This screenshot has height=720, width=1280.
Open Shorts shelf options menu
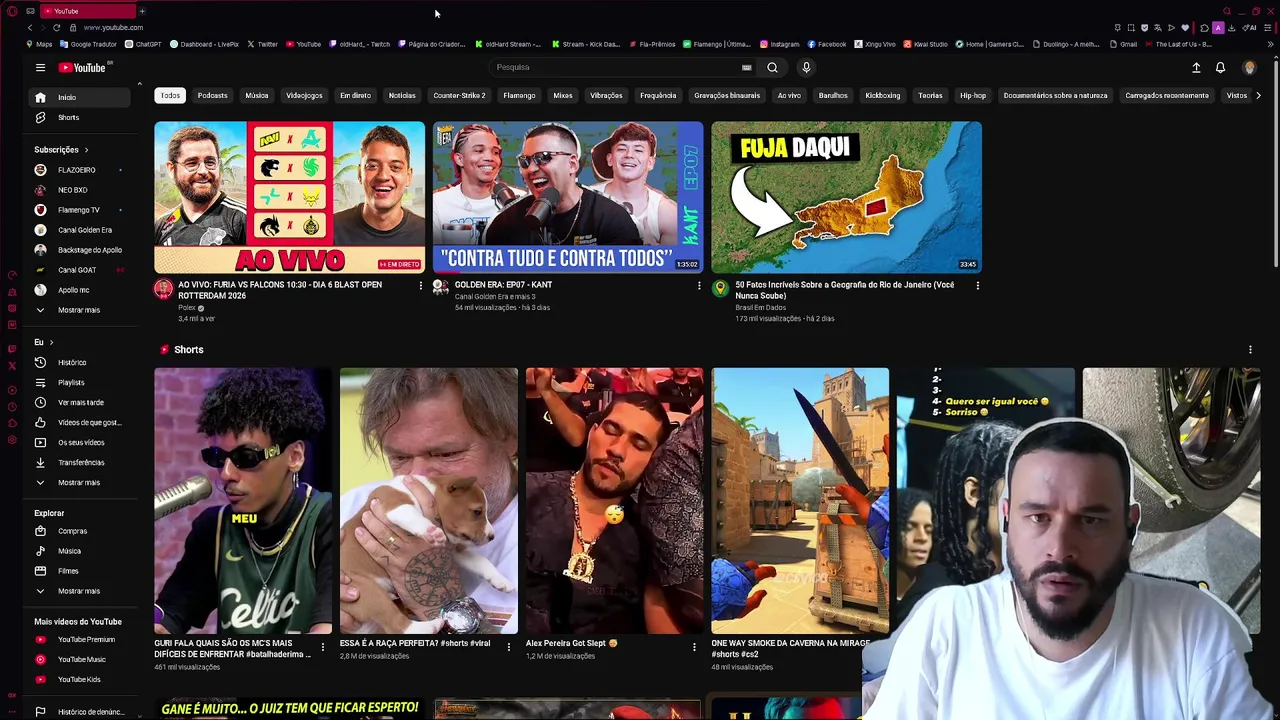1250,350
